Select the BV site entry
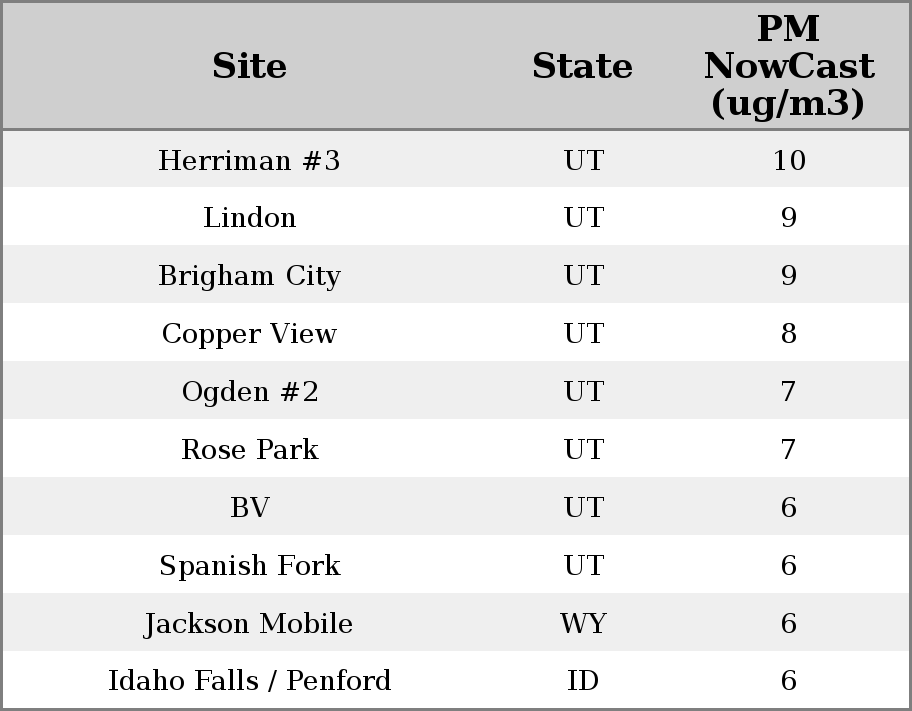Viewport: 912px width, 711px height. (x=249, y=508)
